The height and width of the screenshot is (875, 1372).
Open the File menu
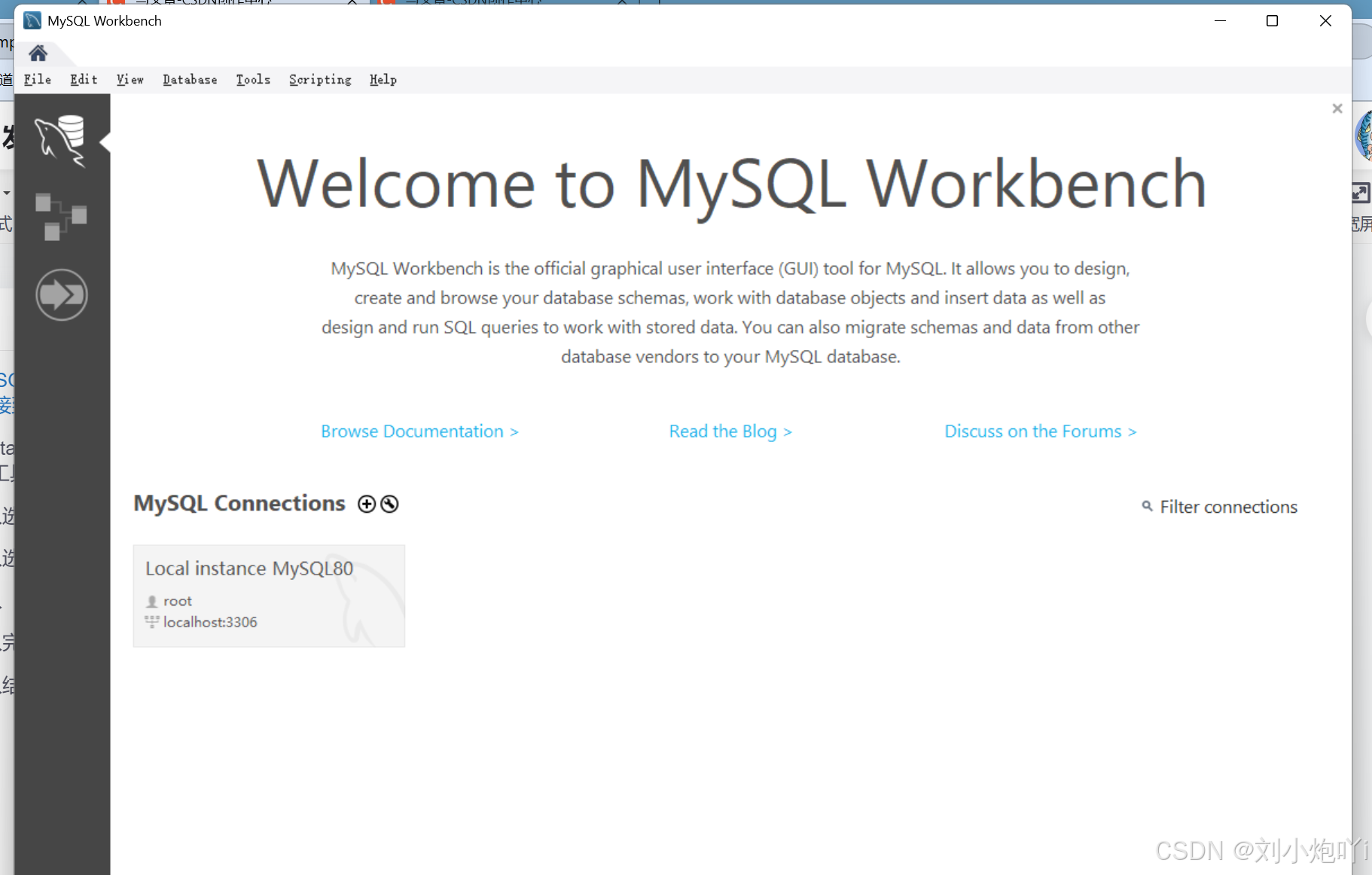point(38,80)
